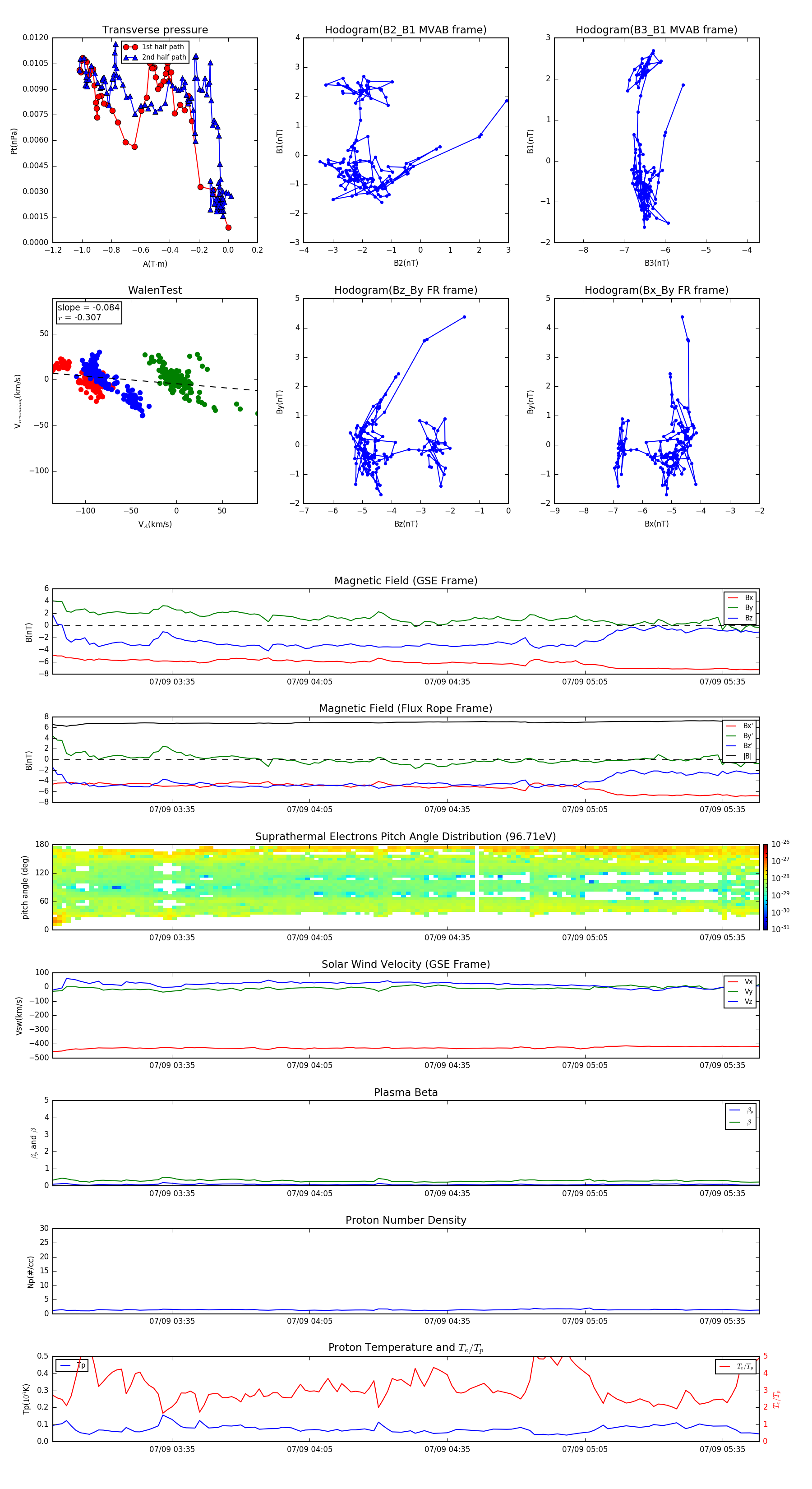Click the 'Bx(nT)' x-axis label

[x=656, y=524]
